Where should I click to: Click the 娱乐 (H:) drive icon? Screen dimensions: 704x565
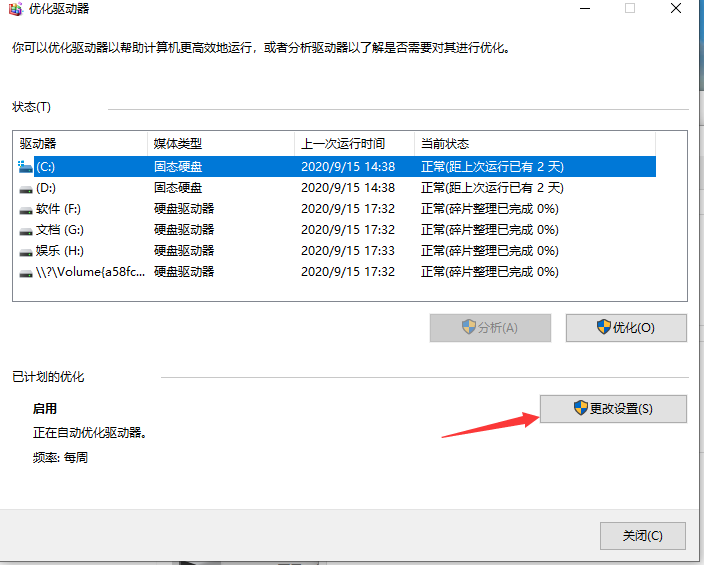[x=26, y=251]
